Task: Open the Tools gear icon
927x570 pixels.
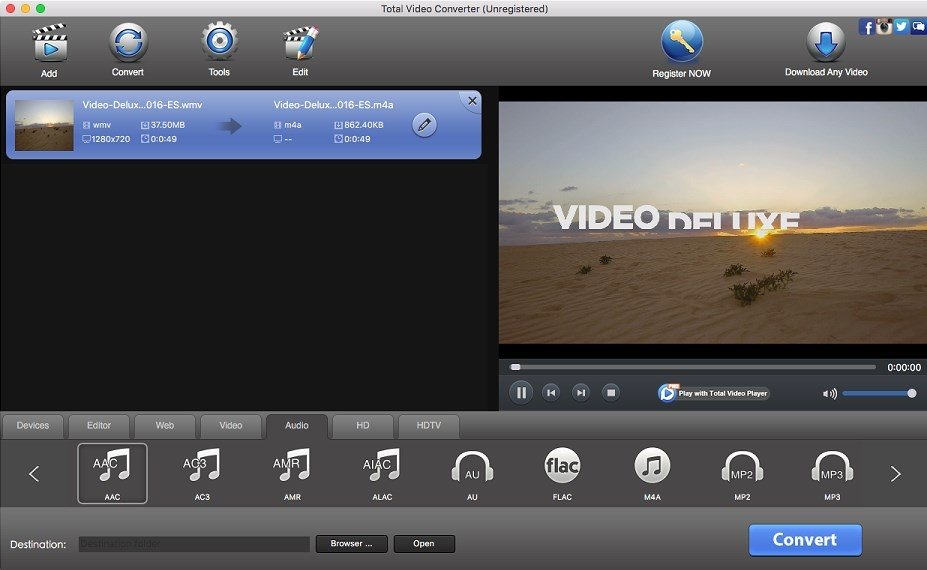Action: (219, 41)
